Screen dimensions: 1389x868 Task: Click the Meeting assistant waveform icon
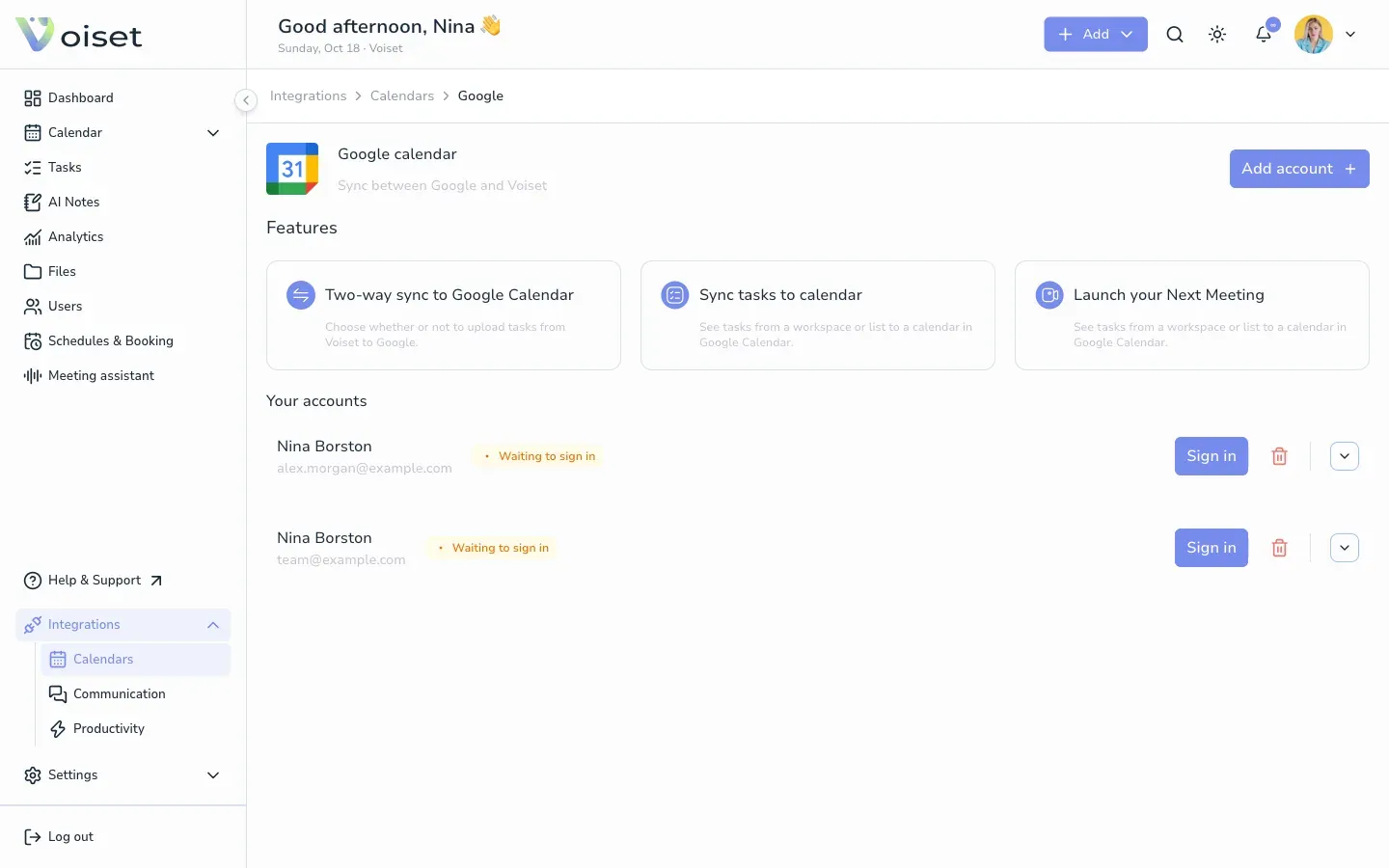pyautogui.click(x=33, y=375)
